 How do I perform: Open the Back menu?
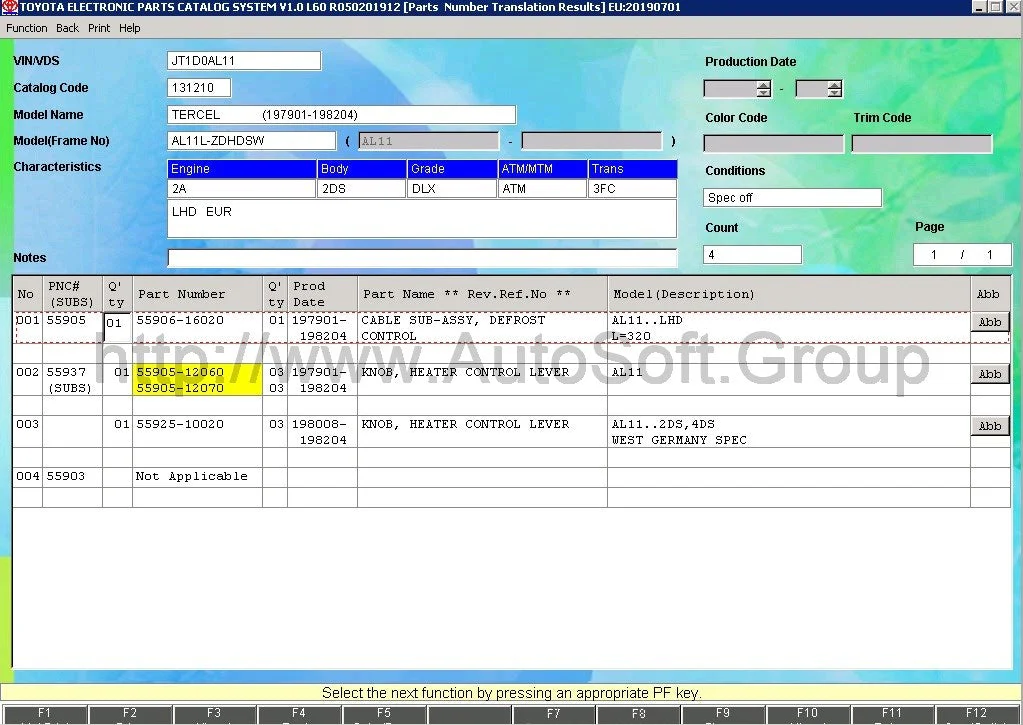click(67, 28)
